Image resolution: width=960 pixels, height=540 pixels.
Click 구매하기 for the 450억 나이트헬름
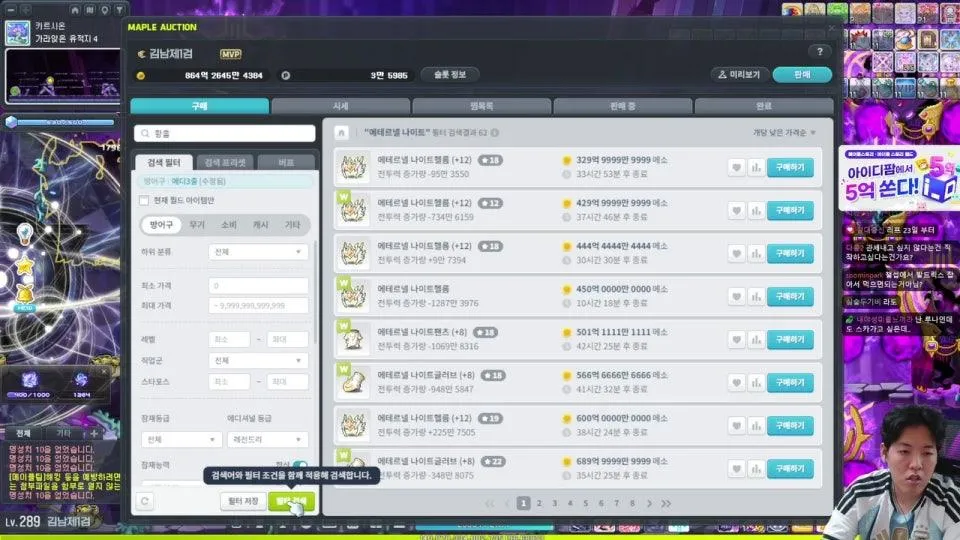coord(790,296)
